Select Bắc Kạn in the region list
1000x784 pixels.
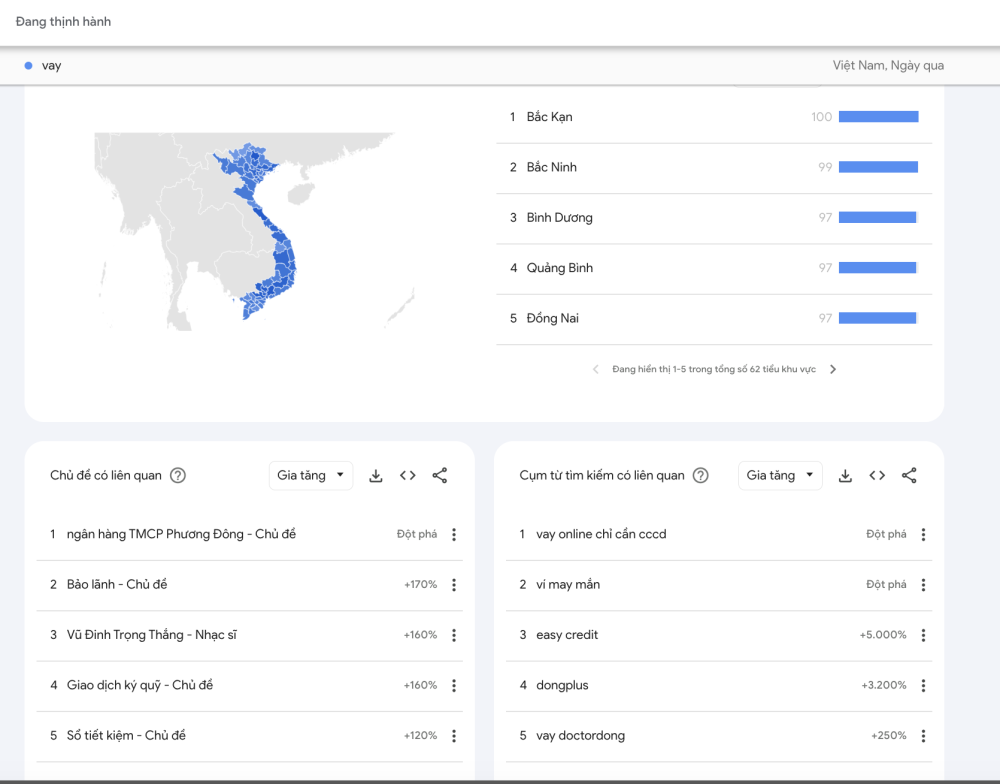point(550,117)
